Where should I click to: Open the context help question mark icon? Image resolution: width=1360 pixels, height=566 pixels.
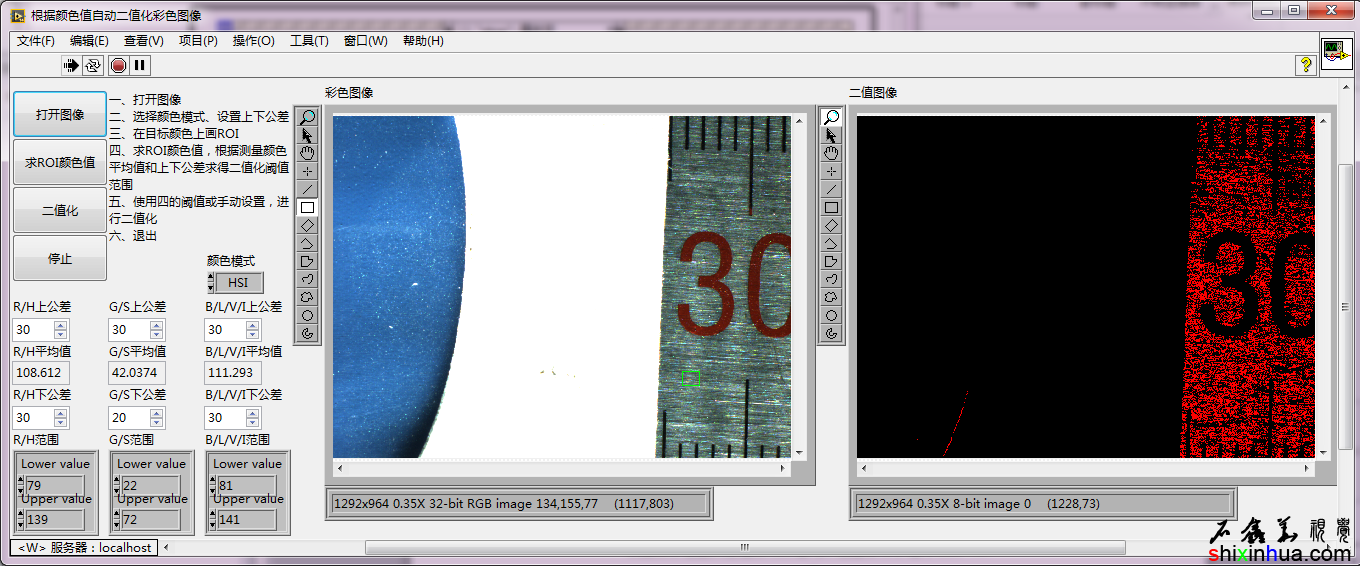tap(1305, 65)
